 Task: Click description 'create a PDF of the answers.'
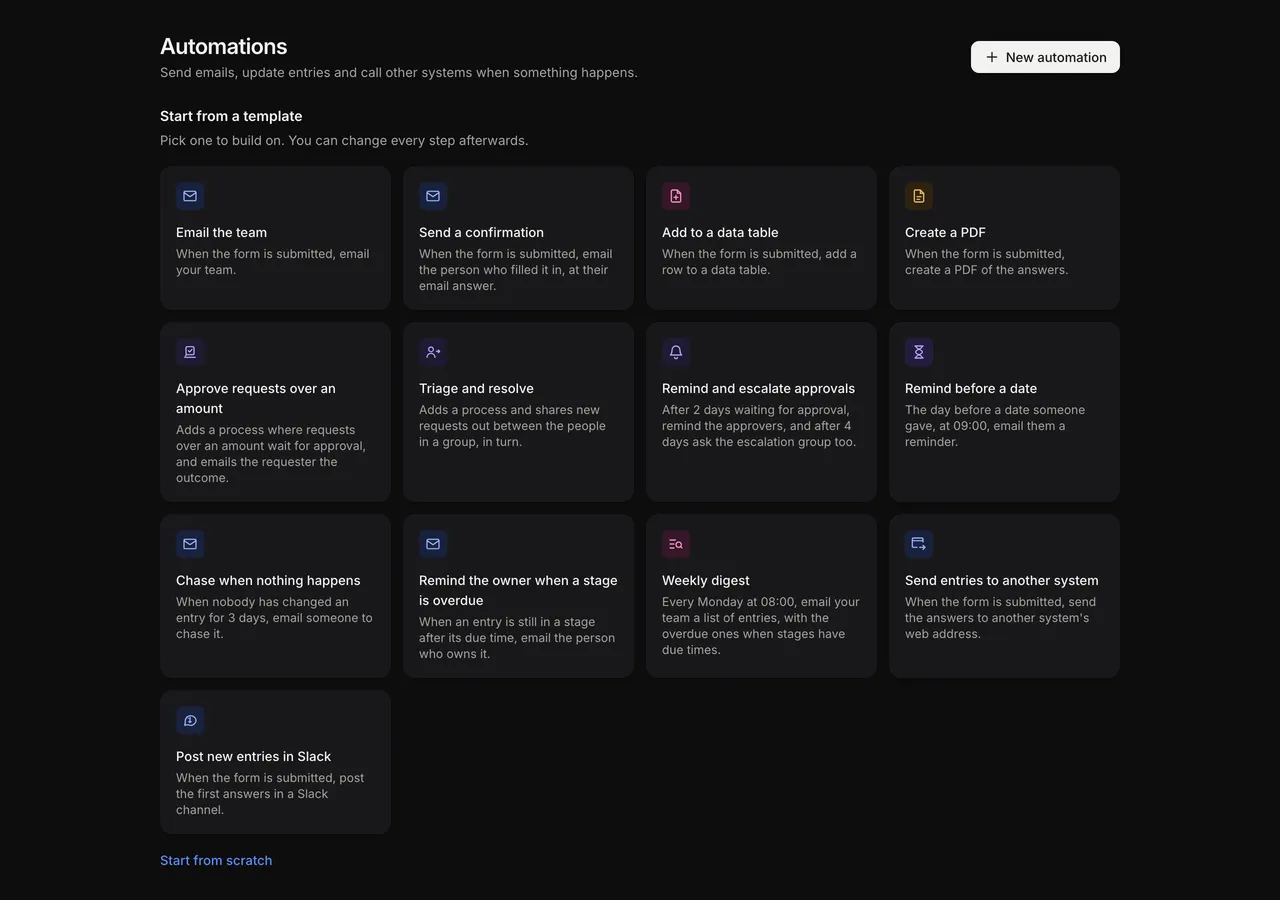pos(987,270)
